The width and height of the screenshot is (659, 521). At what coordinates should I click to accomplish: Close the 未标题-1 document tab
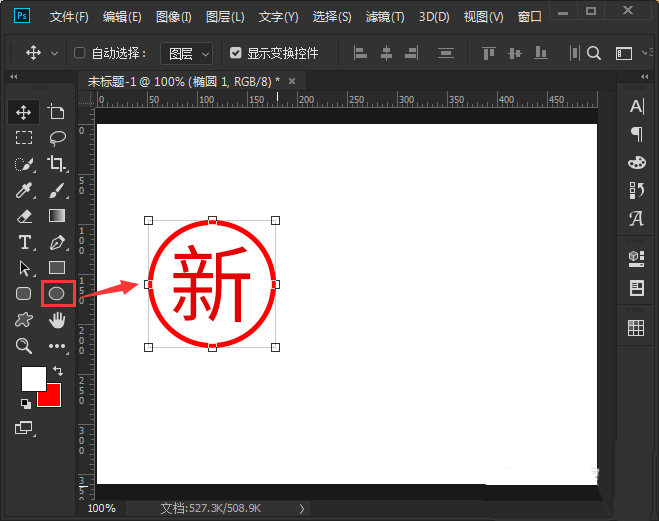pos(292,81)
